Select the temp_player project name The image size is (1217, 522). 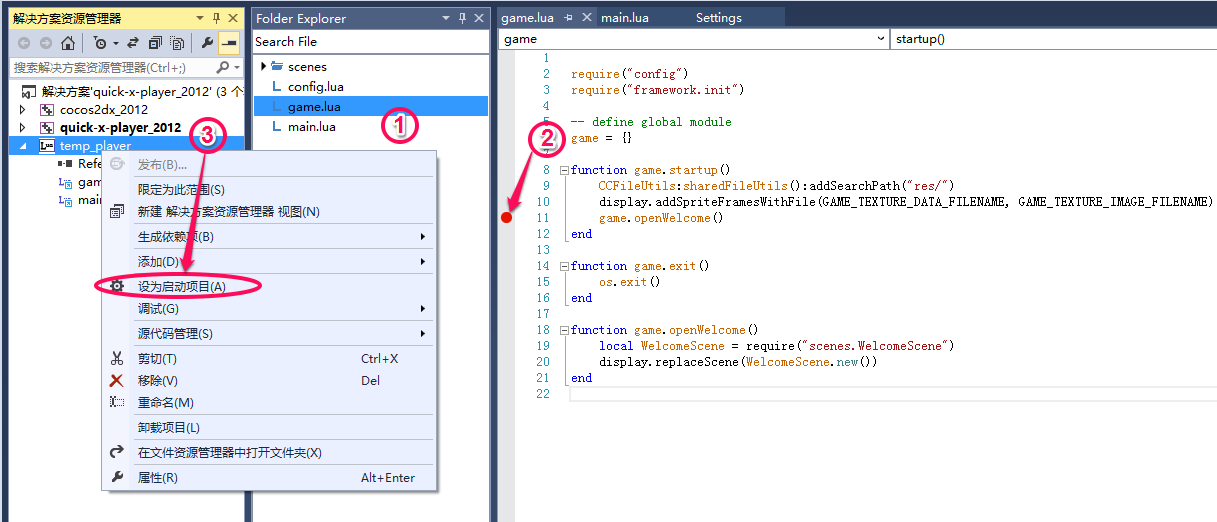[96, 146]
